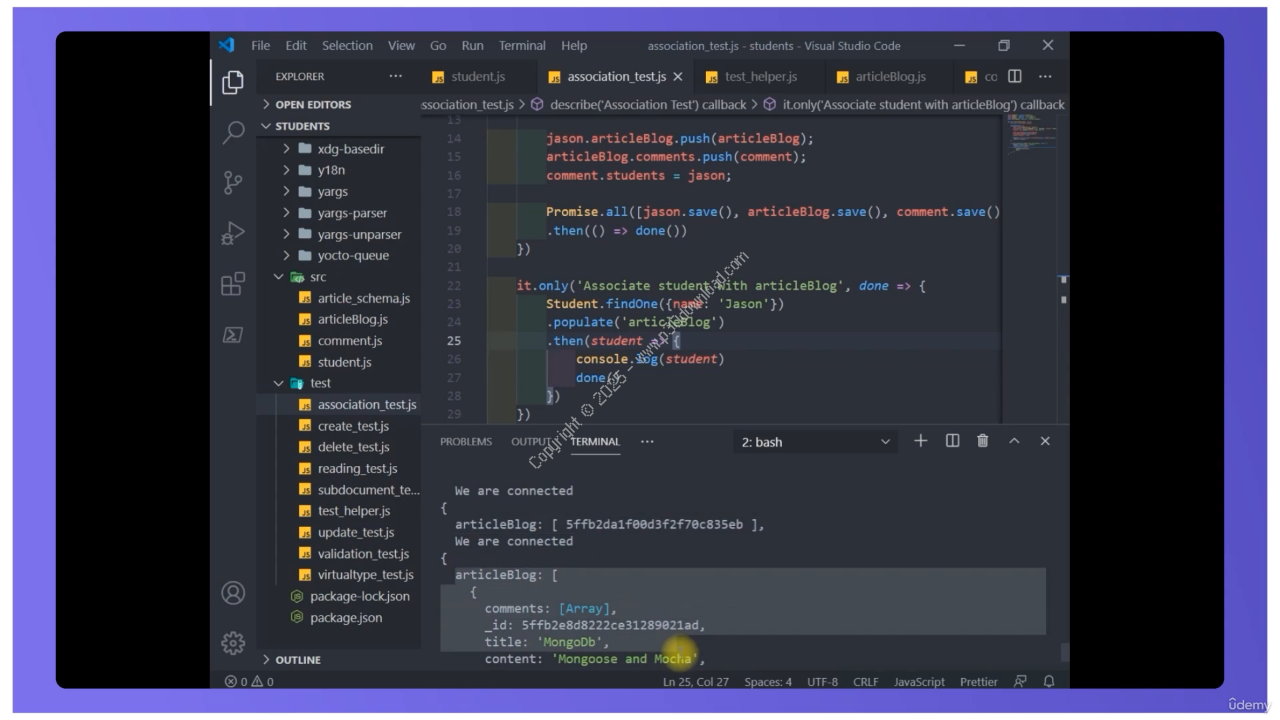The width and height of the screenshot is (1280, 720).
Task: Open feedback icon in status bar
Action: point(1020,682)
